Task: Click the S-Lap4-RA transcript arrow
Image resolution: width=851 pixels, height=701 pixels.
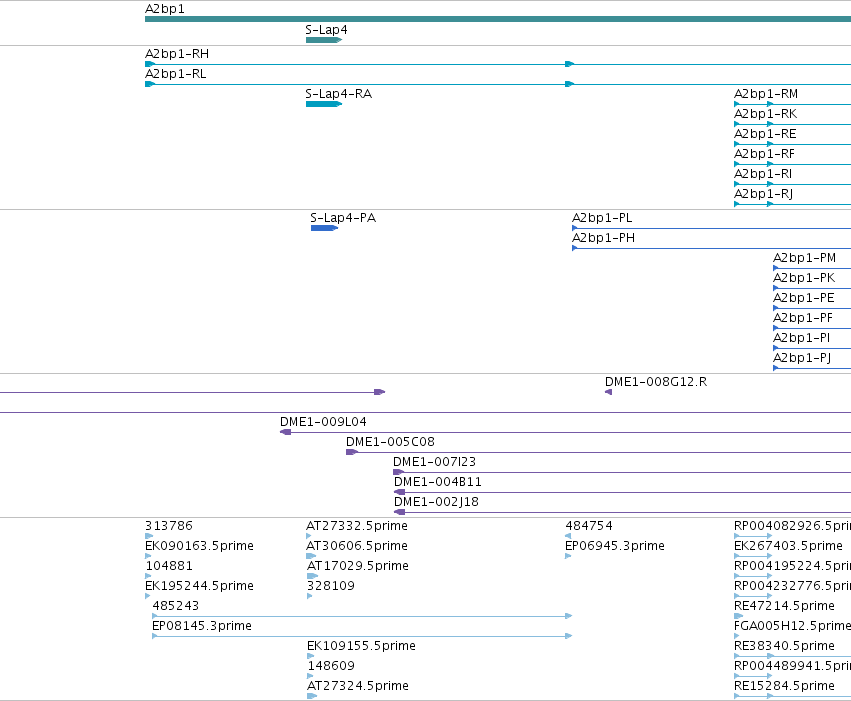Action: pyautogui.click(x=324, y=104)
